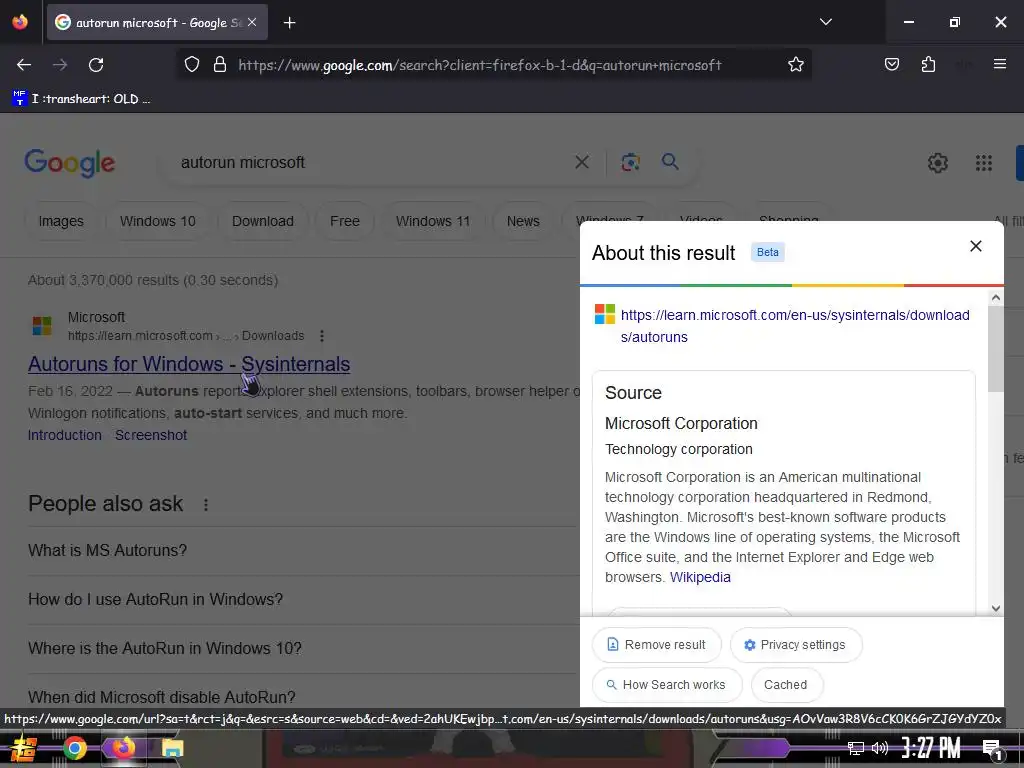Click the How Search works button
The image size is (1024, 768).
point(667,684)
